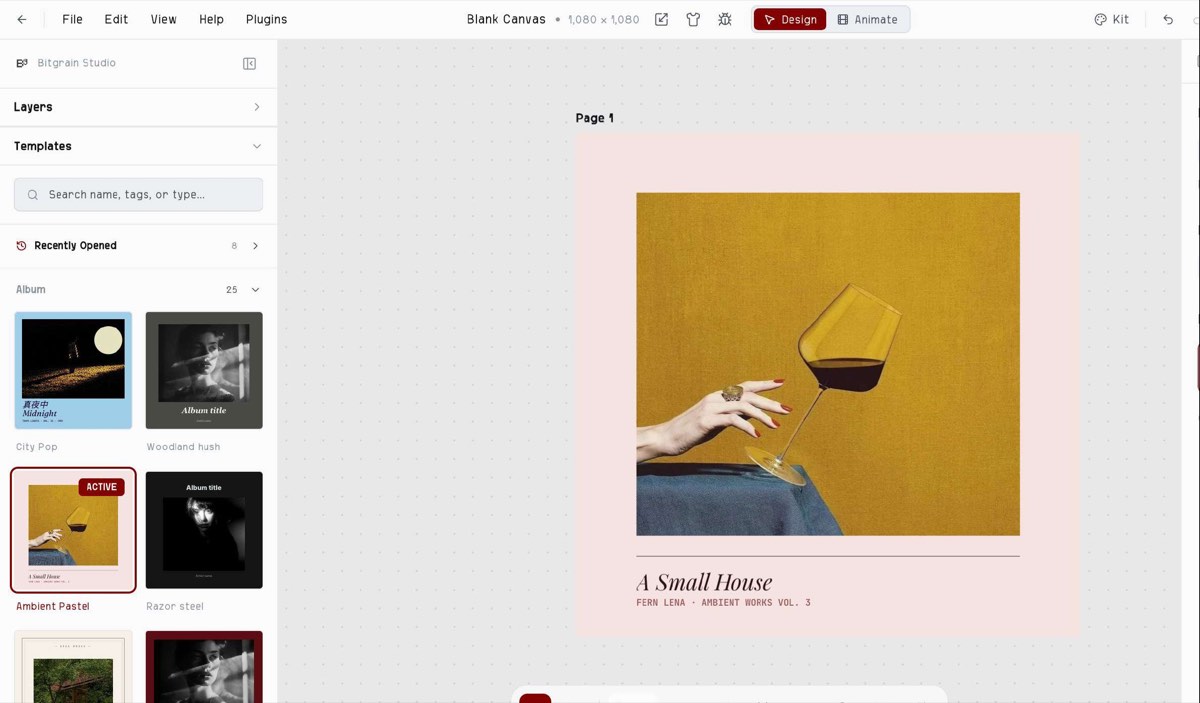Click the t-shirt merch icon
This screenshot has width=1200, height=703.
click(693, 19)
